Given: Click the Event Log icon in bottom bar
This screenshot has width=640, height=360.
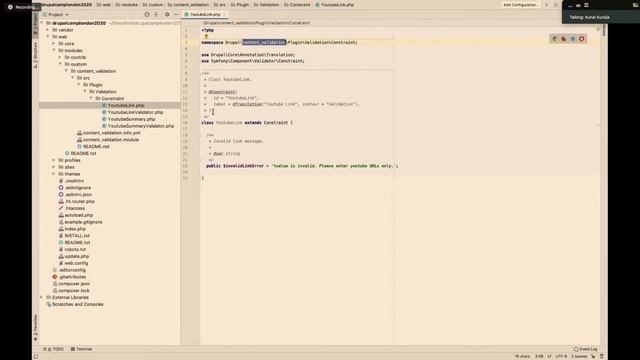Looking at the screenshot, I should pos(576,349).
